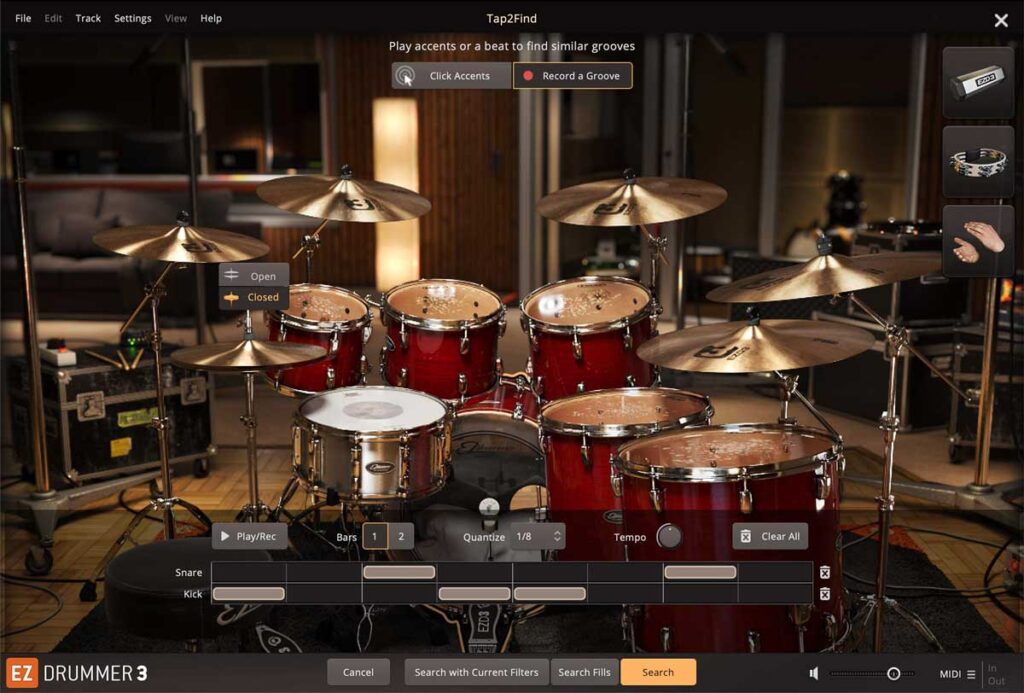Choose the hand claps sidebar icon
1024x693 pixels.
[978, 238]
